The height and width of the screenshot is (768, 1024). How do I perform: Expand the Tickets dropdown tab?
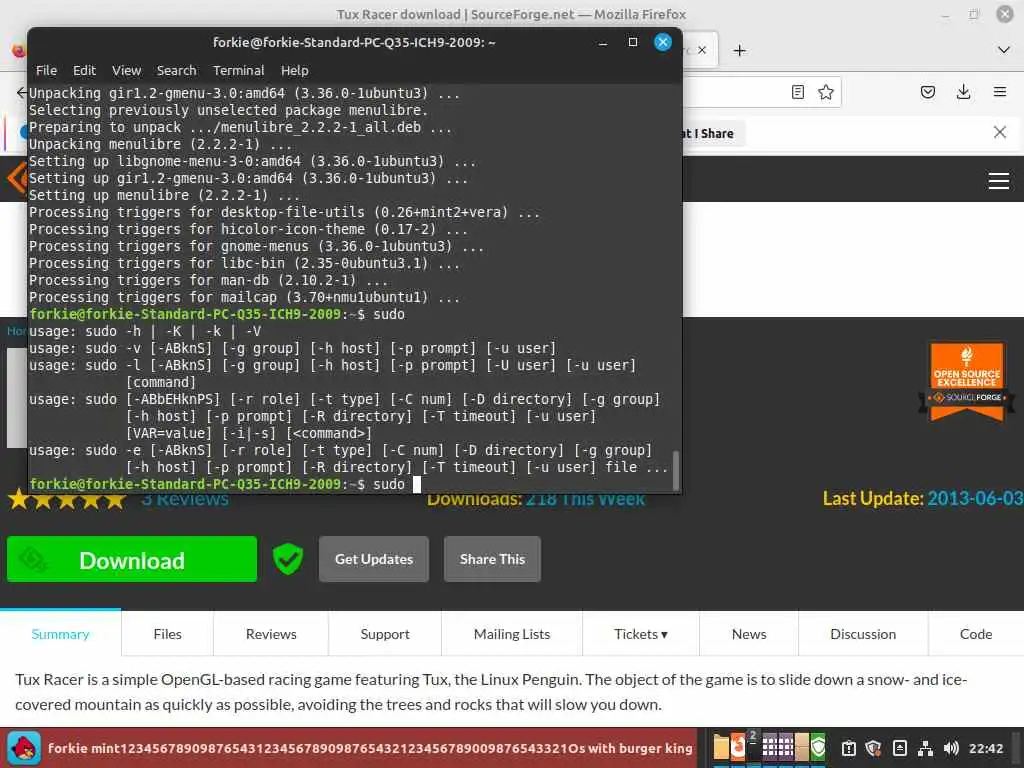(641, 634)
